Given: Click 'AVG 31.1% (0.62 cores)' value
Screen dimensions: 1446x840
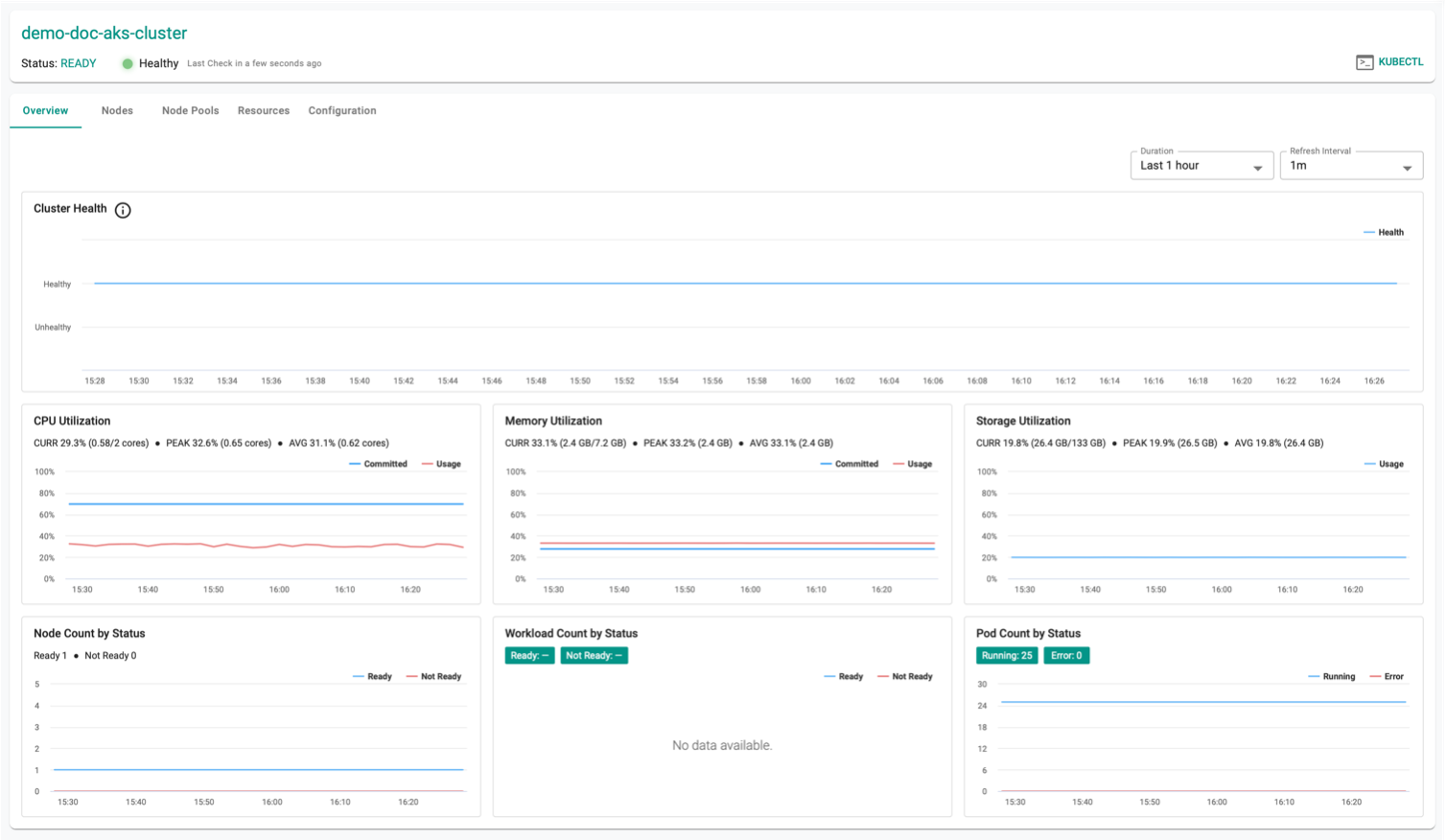Looking at the screenshot, I should tap(338, 443).
